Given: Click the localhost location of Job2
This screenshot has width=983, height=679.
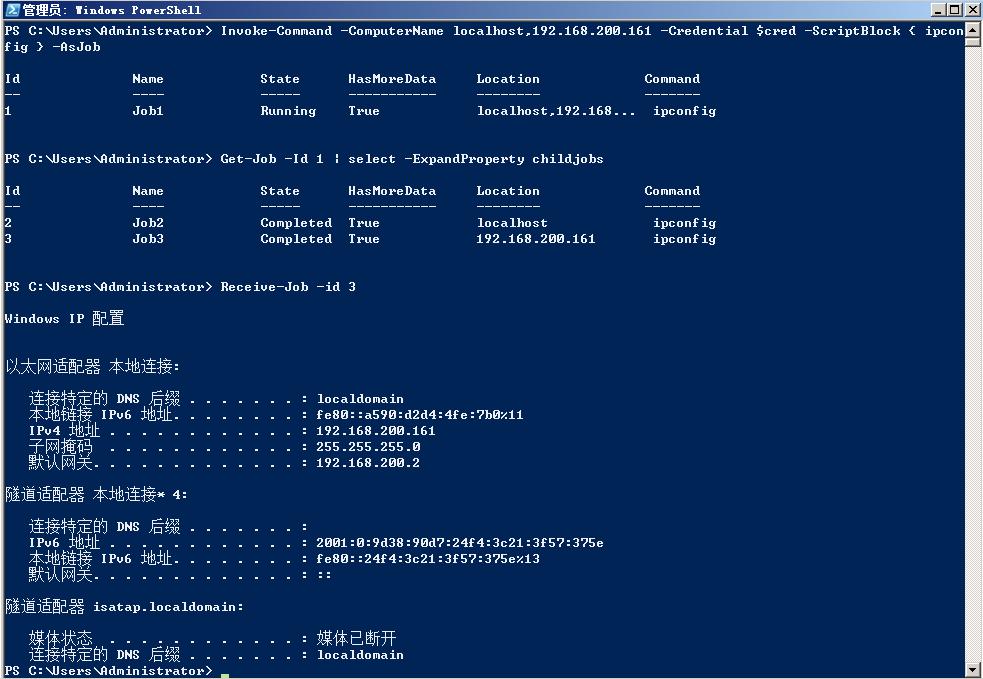Looking at the screenshot, I should pyautogui.click(x=512, y=223).
